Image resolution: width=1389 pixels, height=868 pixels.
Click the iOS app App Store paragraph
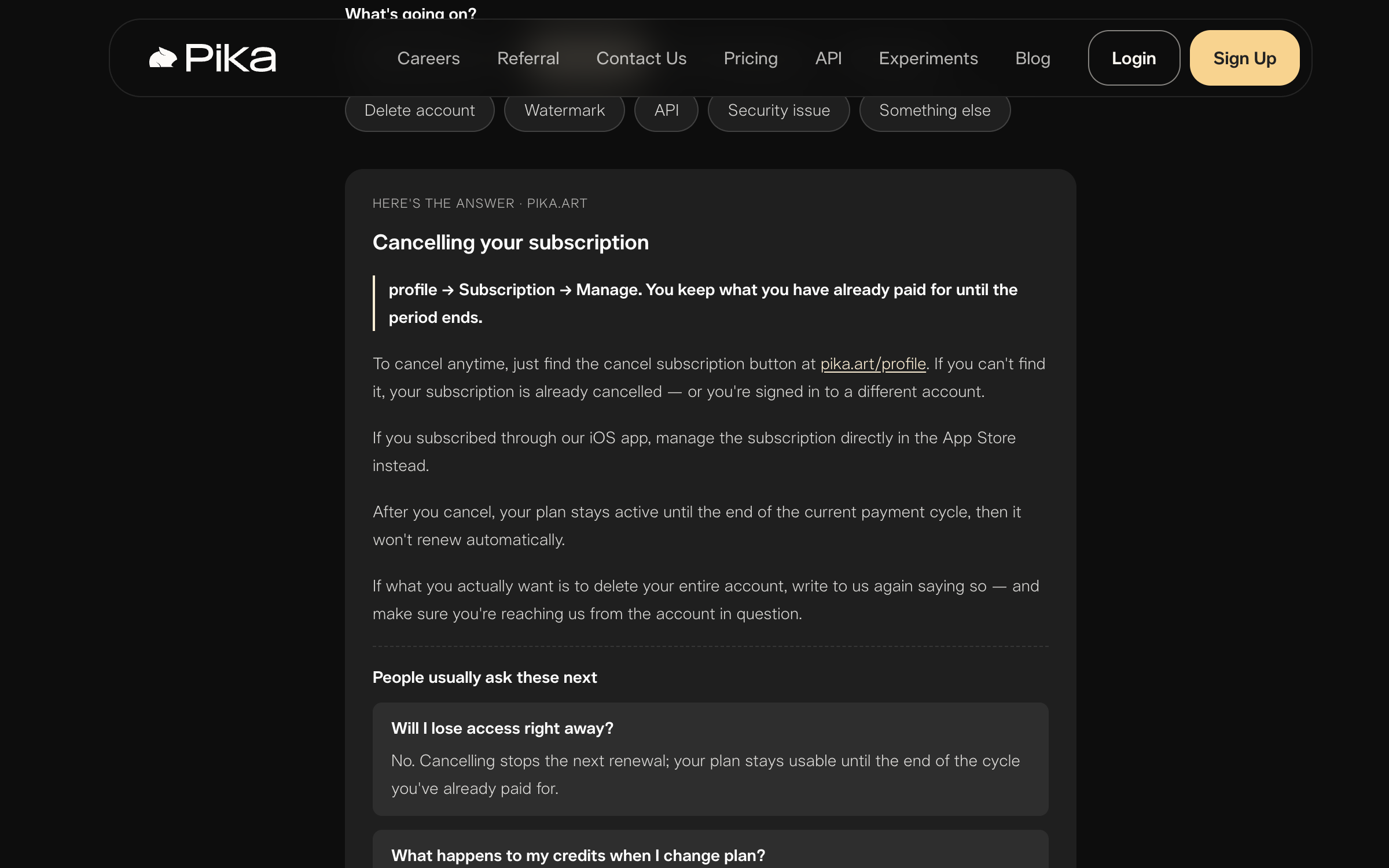point(694,451)
